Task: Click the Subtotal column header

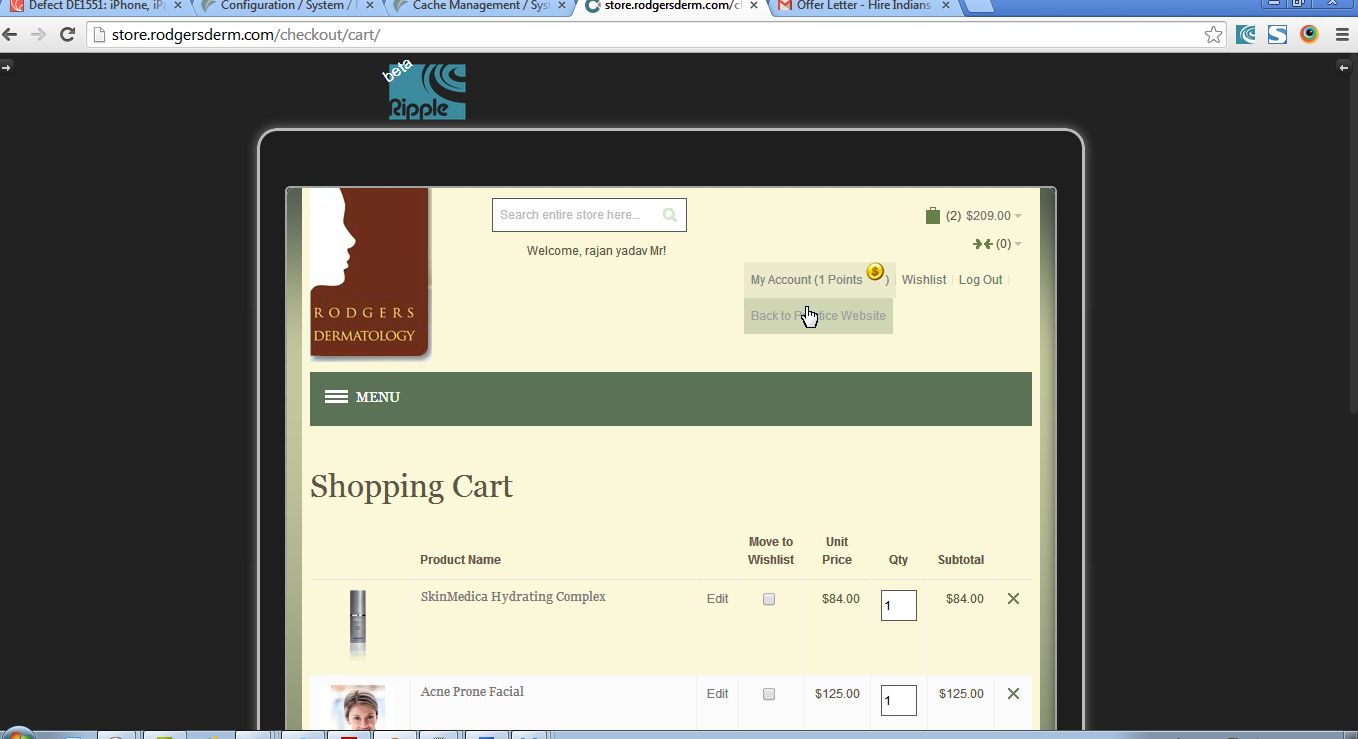Action: [x=961, y=560]
